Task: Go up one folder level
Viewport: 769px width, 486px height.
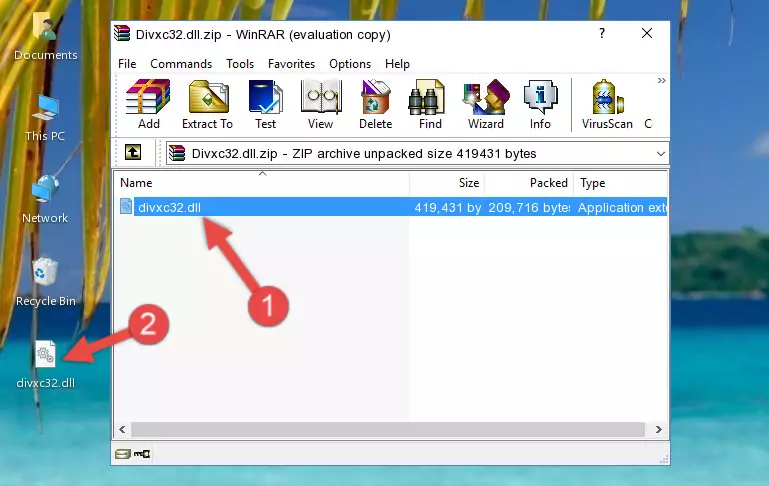Action: point(133,153)
